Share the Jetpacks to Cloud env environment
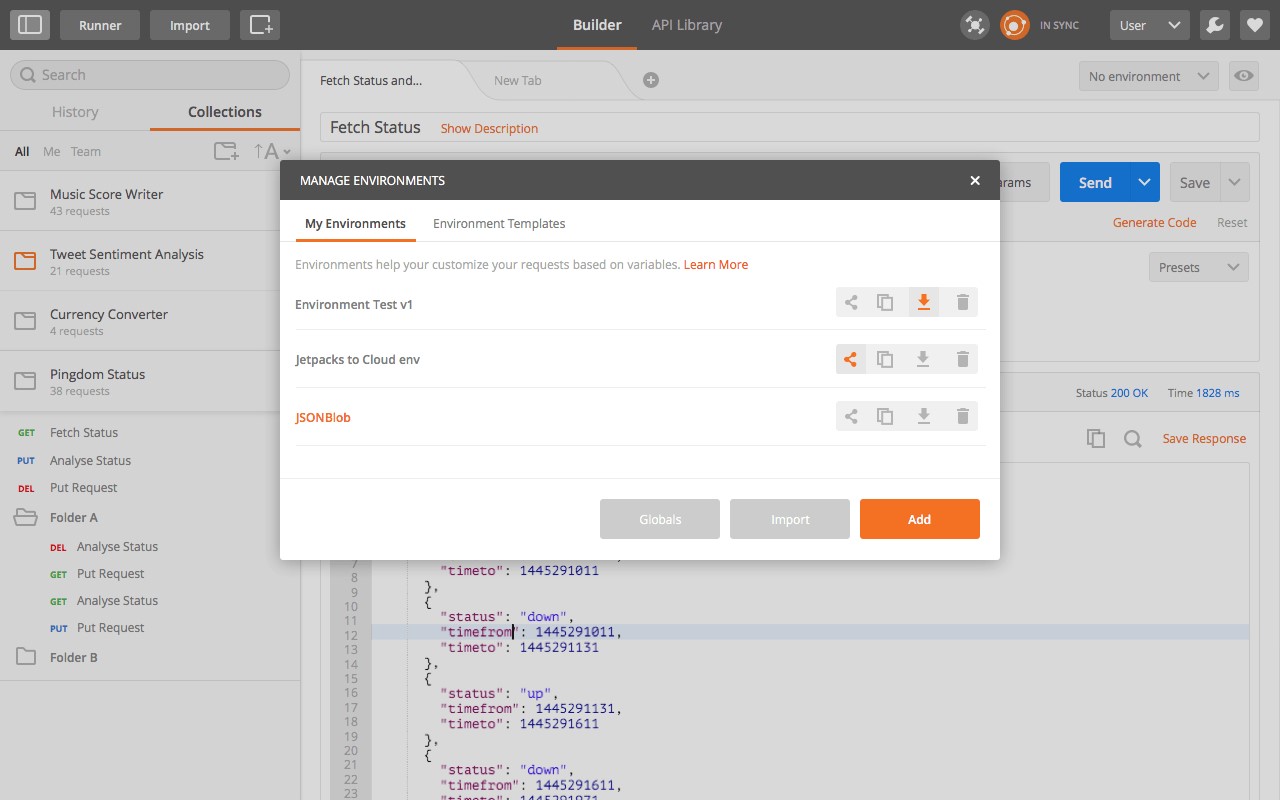 [x=850, y=360]
